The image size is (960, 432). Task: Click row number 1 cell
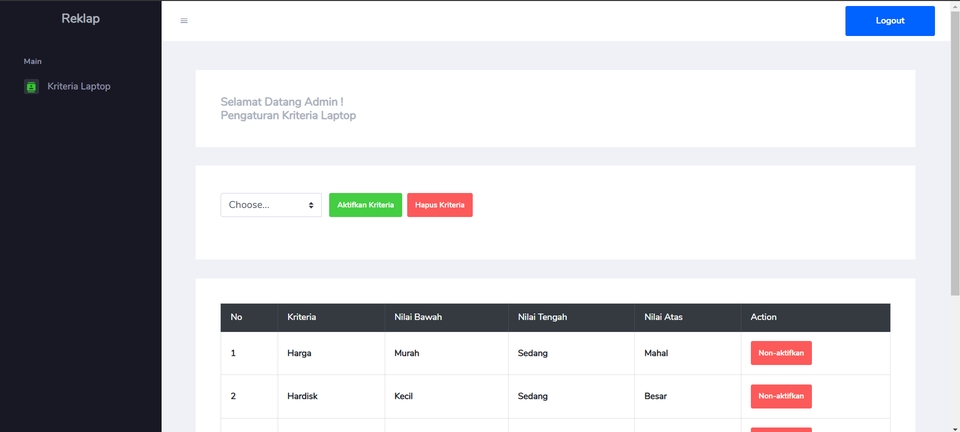pyautogui.click(x=249, y=353)
